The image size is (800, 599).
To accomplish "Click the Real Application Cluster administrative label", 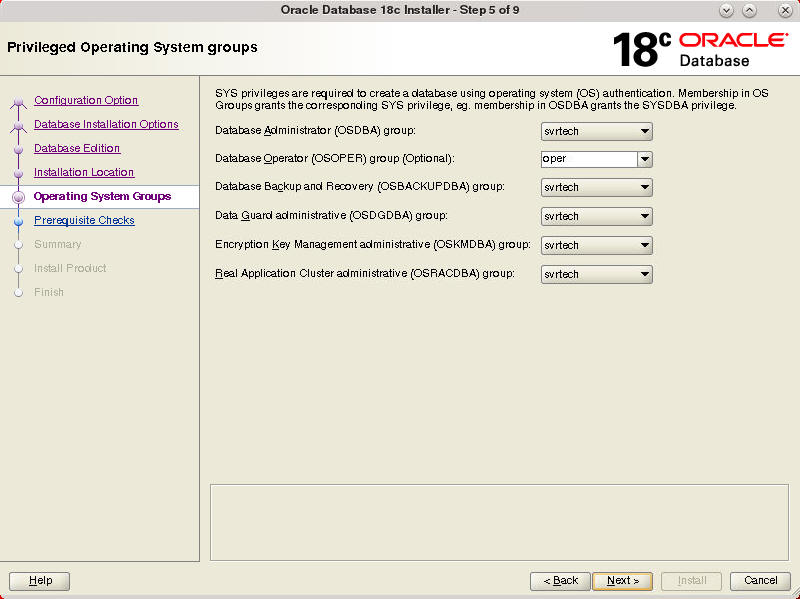I will pos(365,274).
